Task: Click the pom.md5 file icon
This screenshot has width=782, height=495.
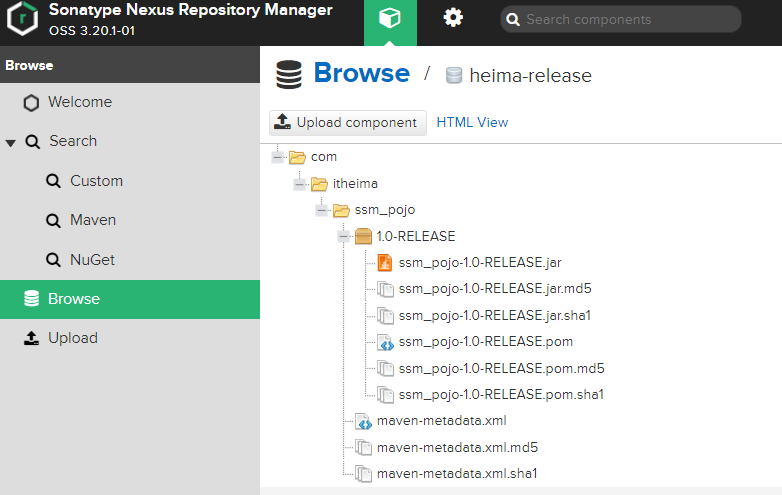Action: pos(385,368)
